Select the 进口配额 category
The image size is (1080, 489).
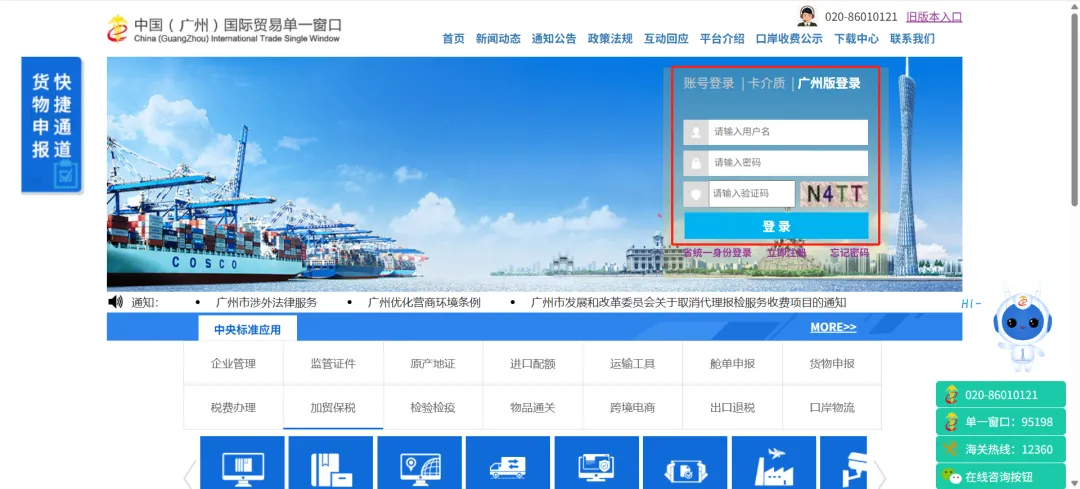(532, 364)
